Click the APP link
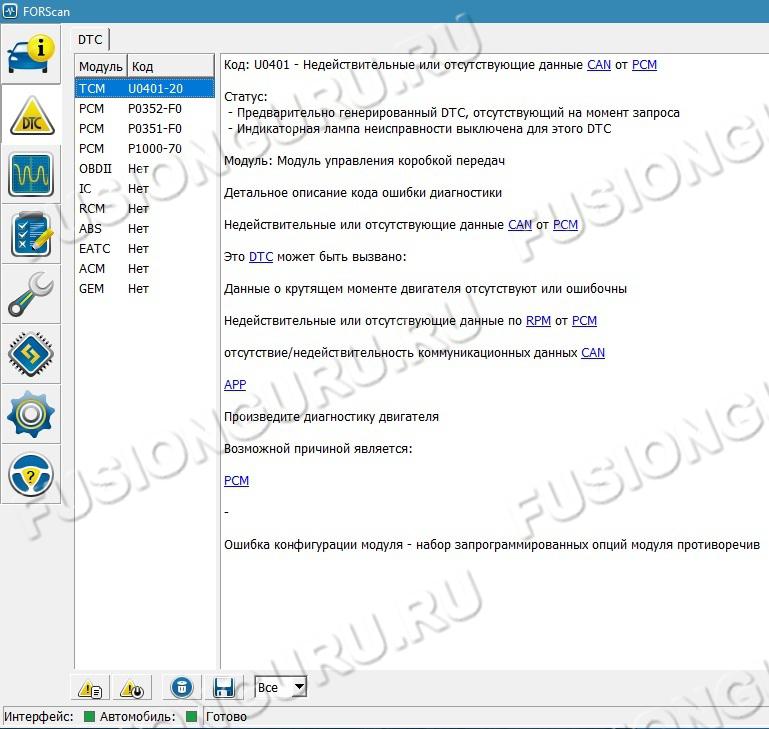This screenshot has width=769, height=729. click(x=235, y=385)
